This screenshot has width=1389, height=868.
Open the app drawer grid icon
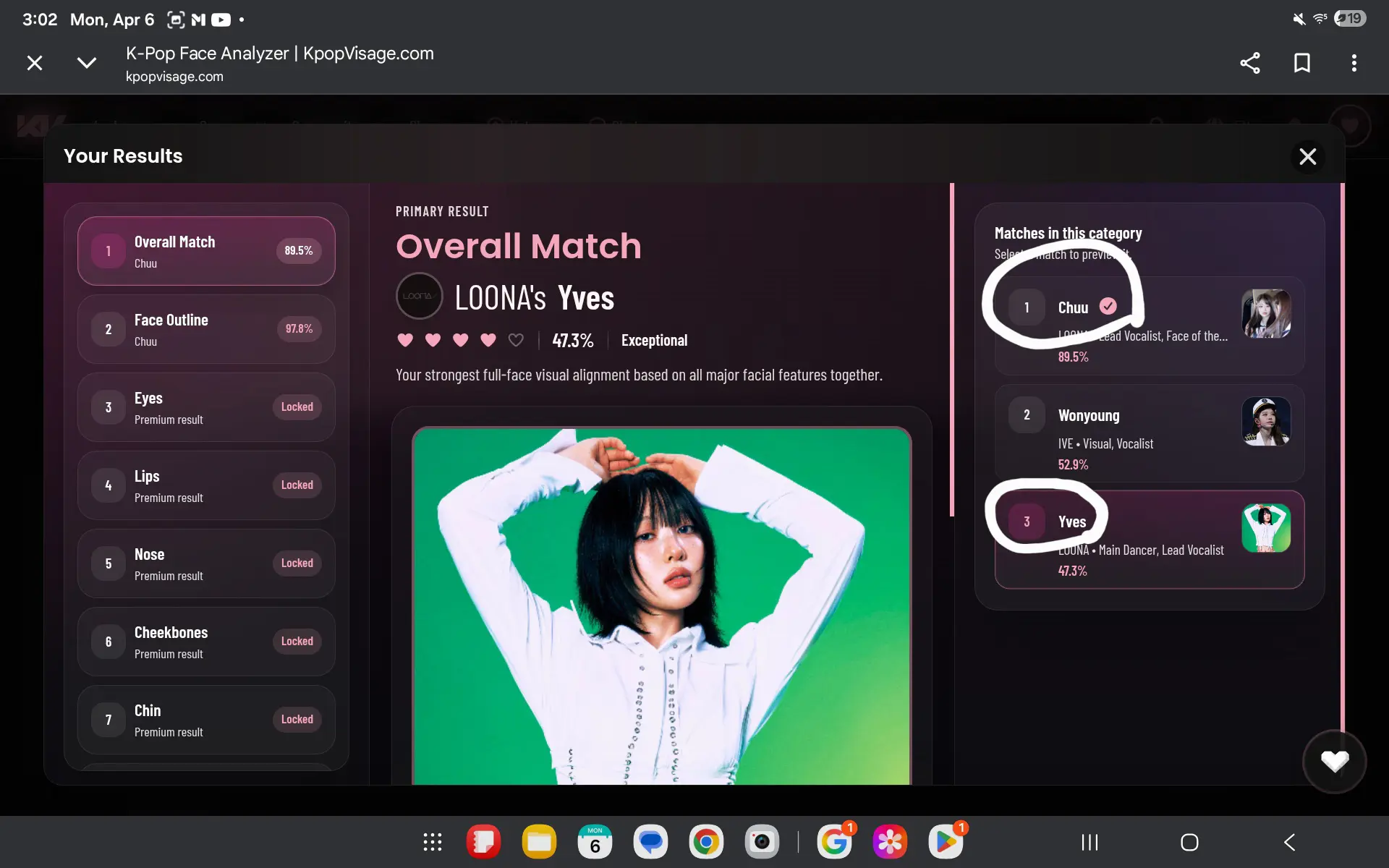pos(433,842)
